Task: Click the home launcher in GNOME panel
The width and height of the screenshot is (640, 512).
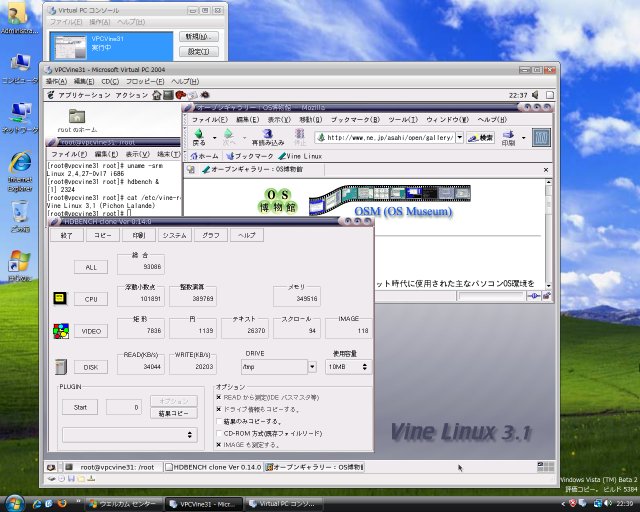Action: pyautogui.click(x=157, y=95)
